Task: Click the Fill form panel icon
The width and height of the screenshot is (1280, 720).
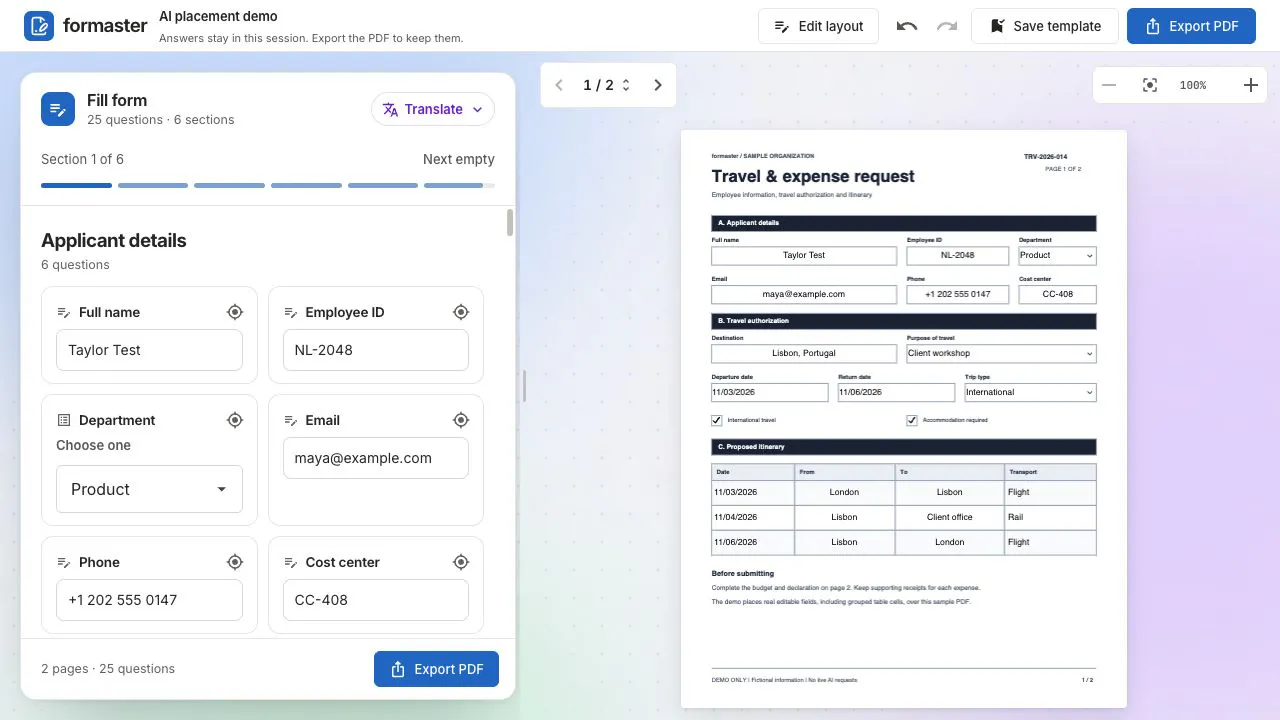Action: [x=58, y=109]
